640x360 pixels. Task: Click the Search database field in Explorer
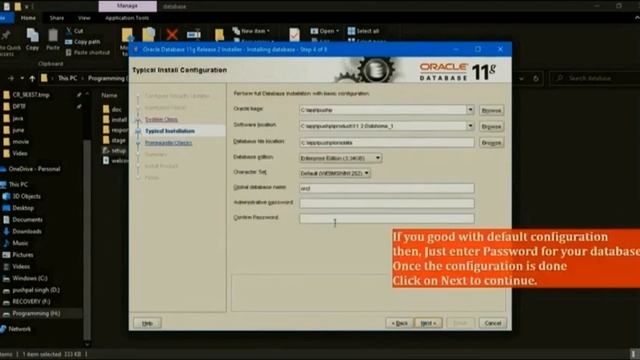(594, 78)
